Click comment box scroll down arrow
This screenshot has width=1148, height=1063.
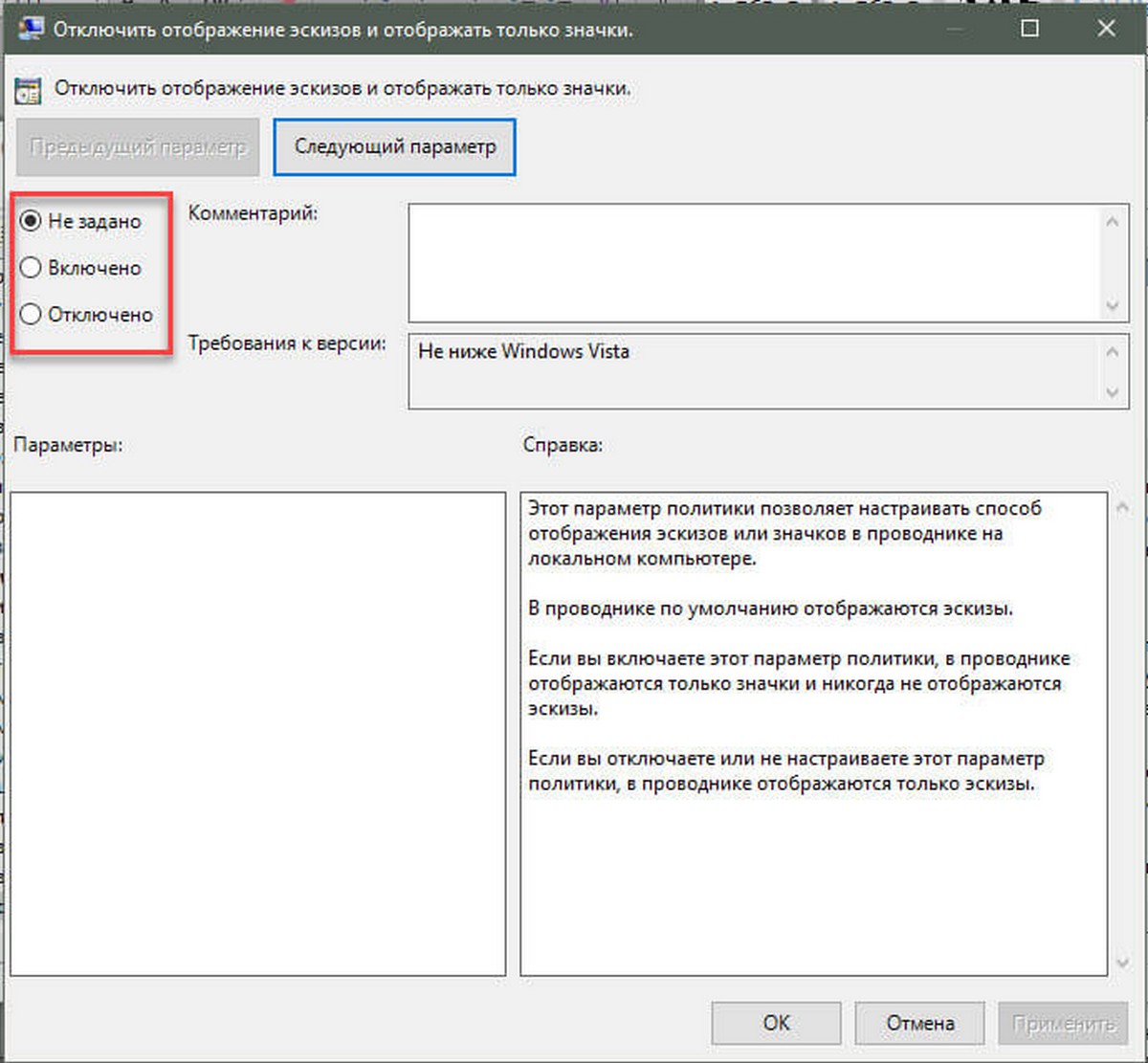pos(1112,305)
